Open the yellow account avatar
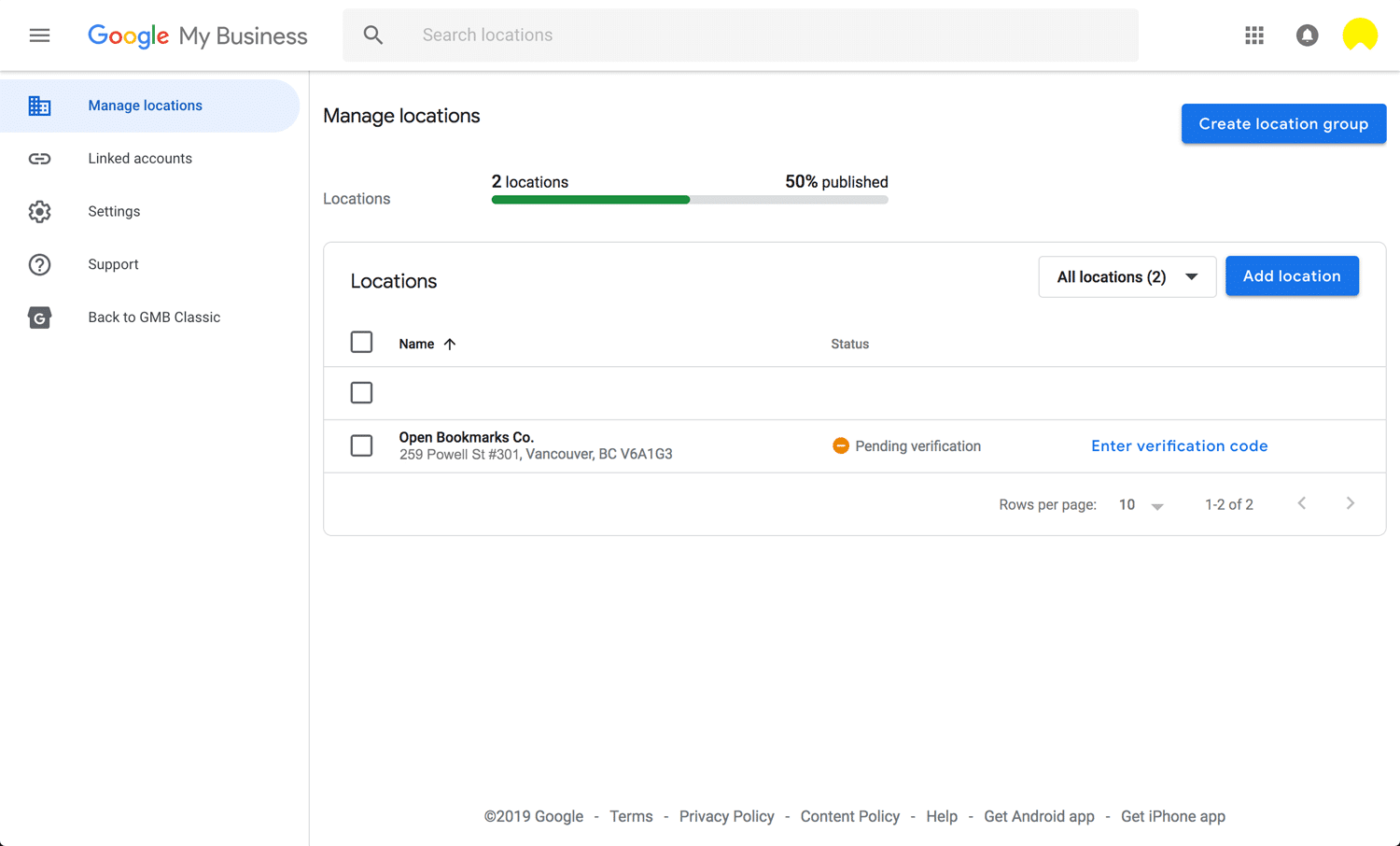 (x=1360, y=35)
